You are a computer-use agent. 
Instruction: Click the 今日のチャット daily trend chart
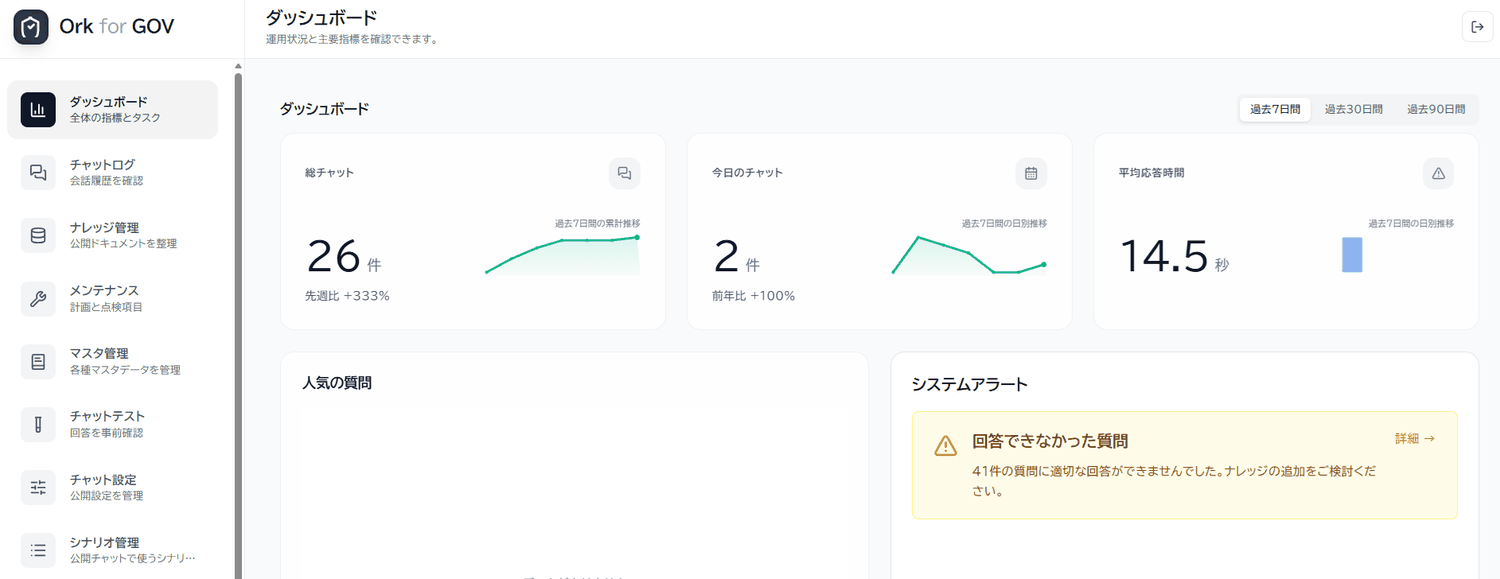pos(969,255)
